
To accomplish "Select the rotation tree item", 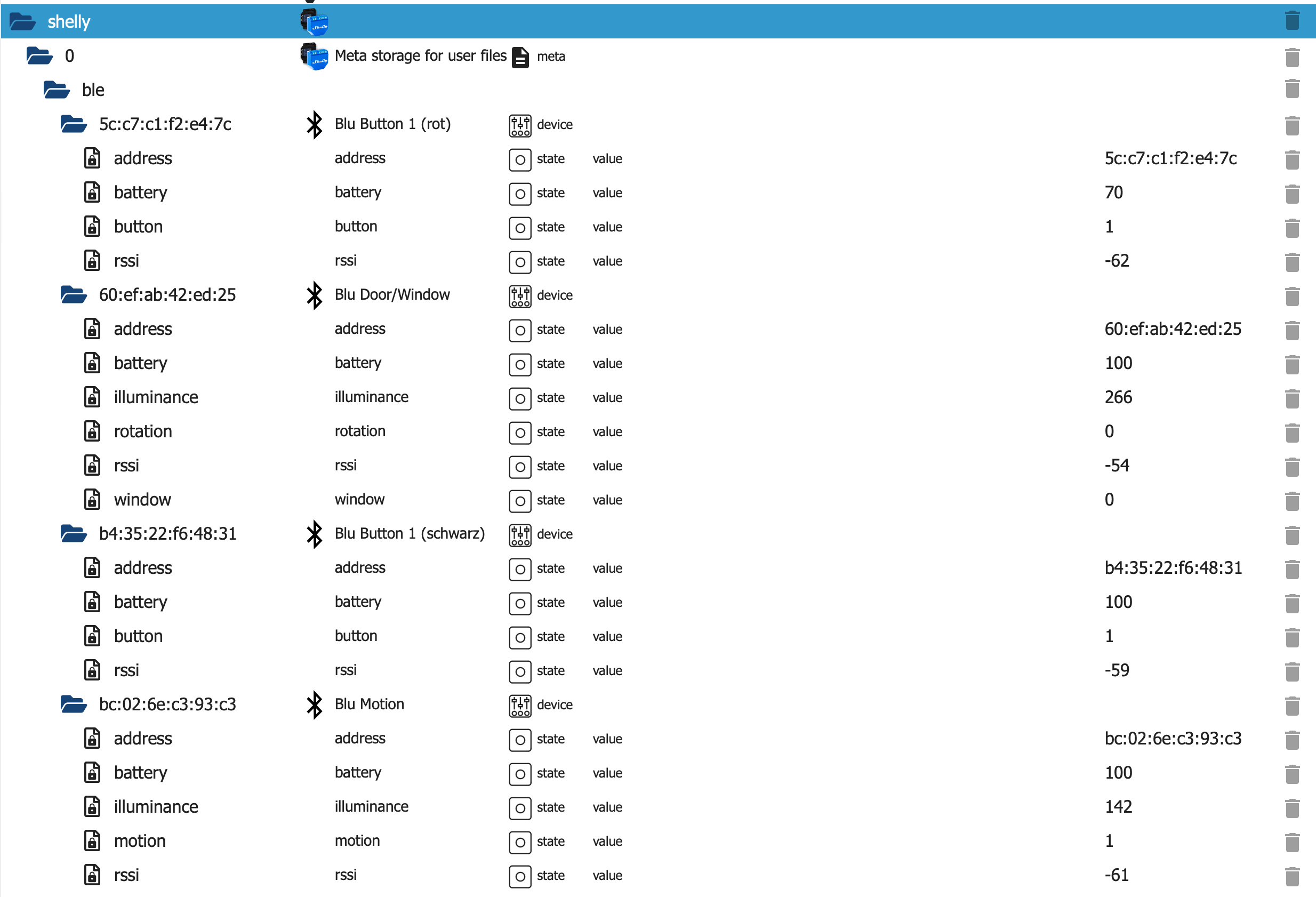I will pos(143,431).
